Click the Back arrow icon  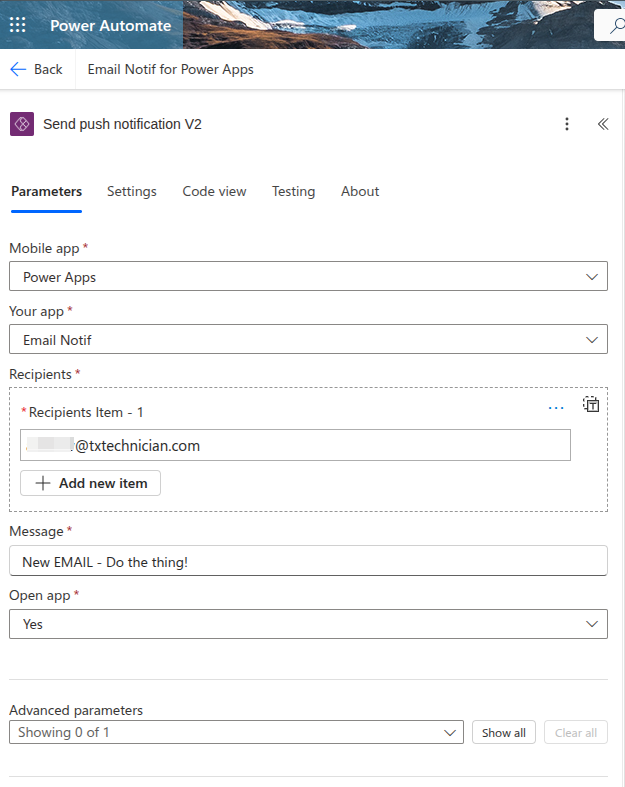(17, 69)
